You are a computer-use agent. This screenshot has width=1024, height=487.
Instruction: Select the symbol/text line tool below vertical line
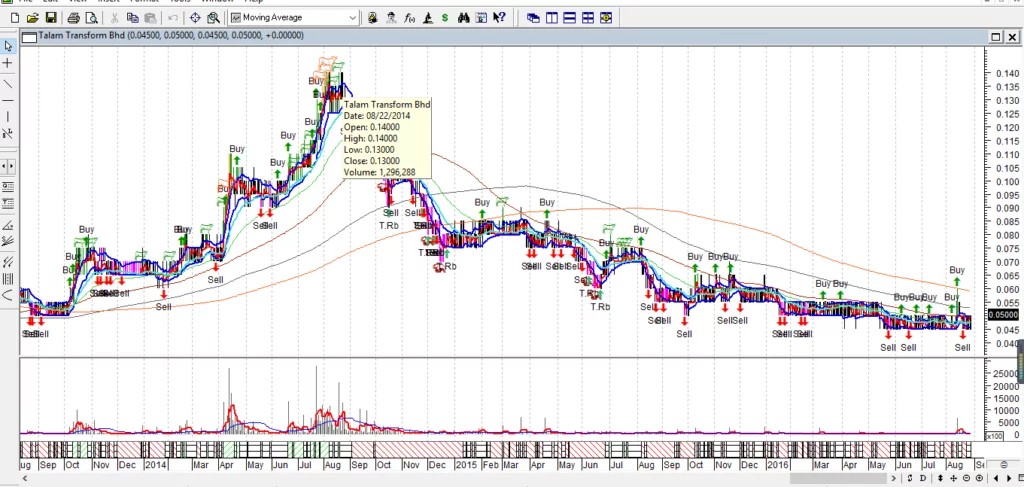(x=8, y=133)
